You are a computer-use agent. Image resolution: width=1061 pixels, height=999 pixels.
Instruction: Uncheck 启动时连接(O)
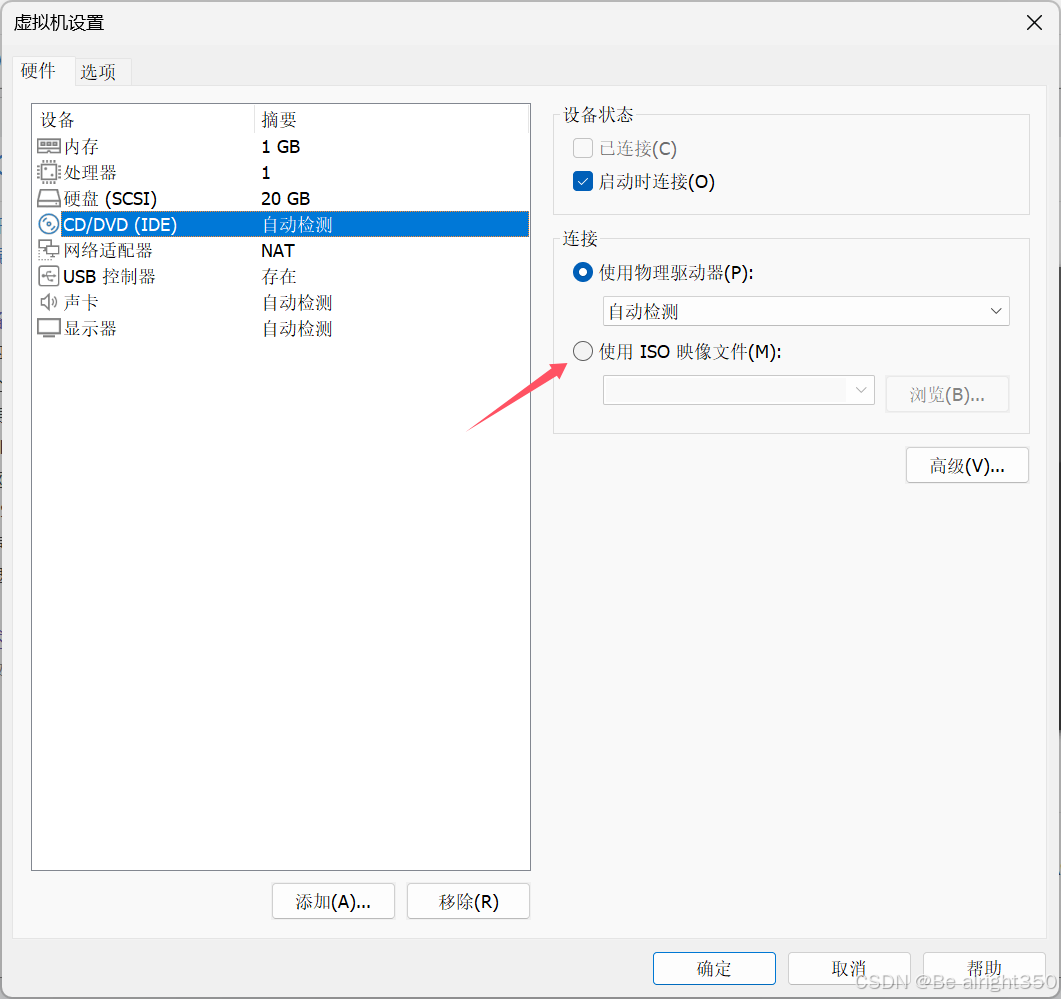pyautogui.click(x=583, y=181)
